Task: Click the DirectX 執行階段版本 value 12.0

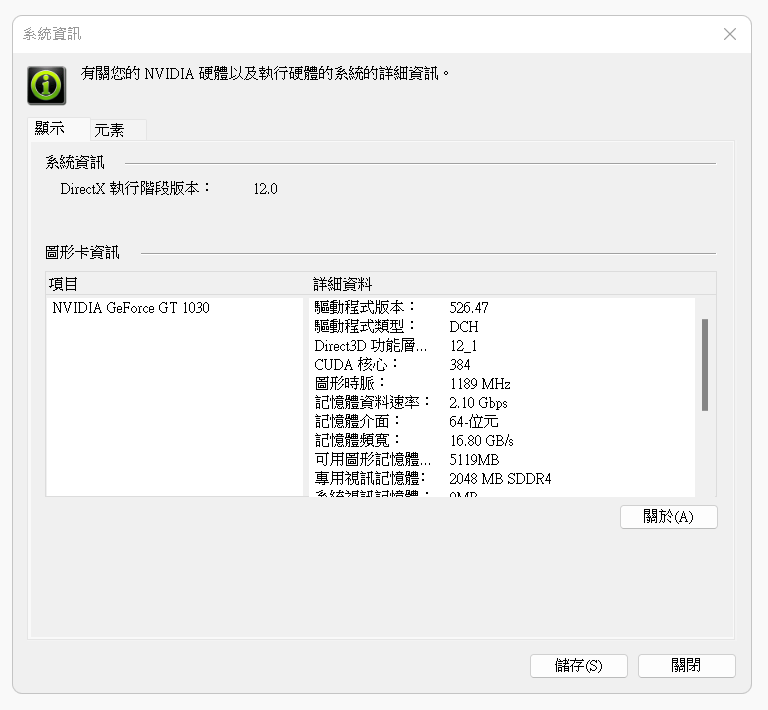Action: [x=265, y=189]
